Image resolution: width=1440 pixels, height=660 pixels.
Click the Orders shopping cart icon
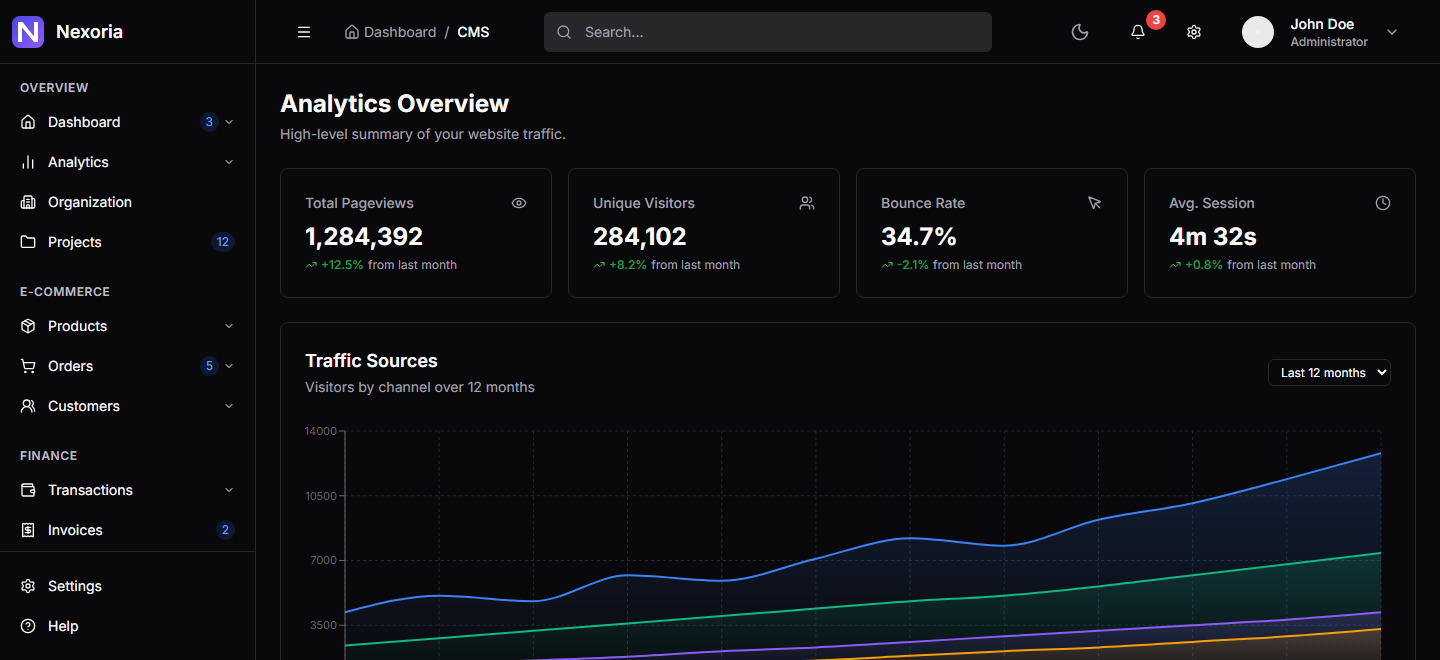coord(28,366)
